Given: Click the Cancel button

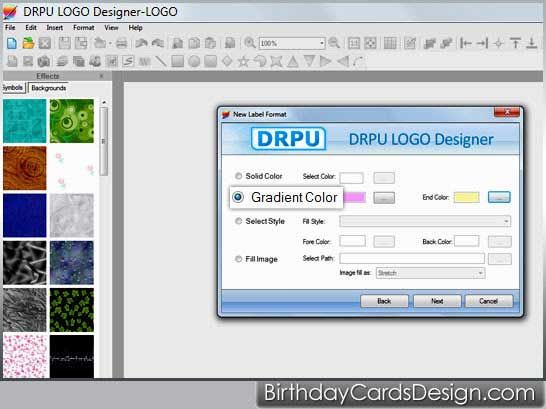Looking at the screenshot, I should pos(489,301).
